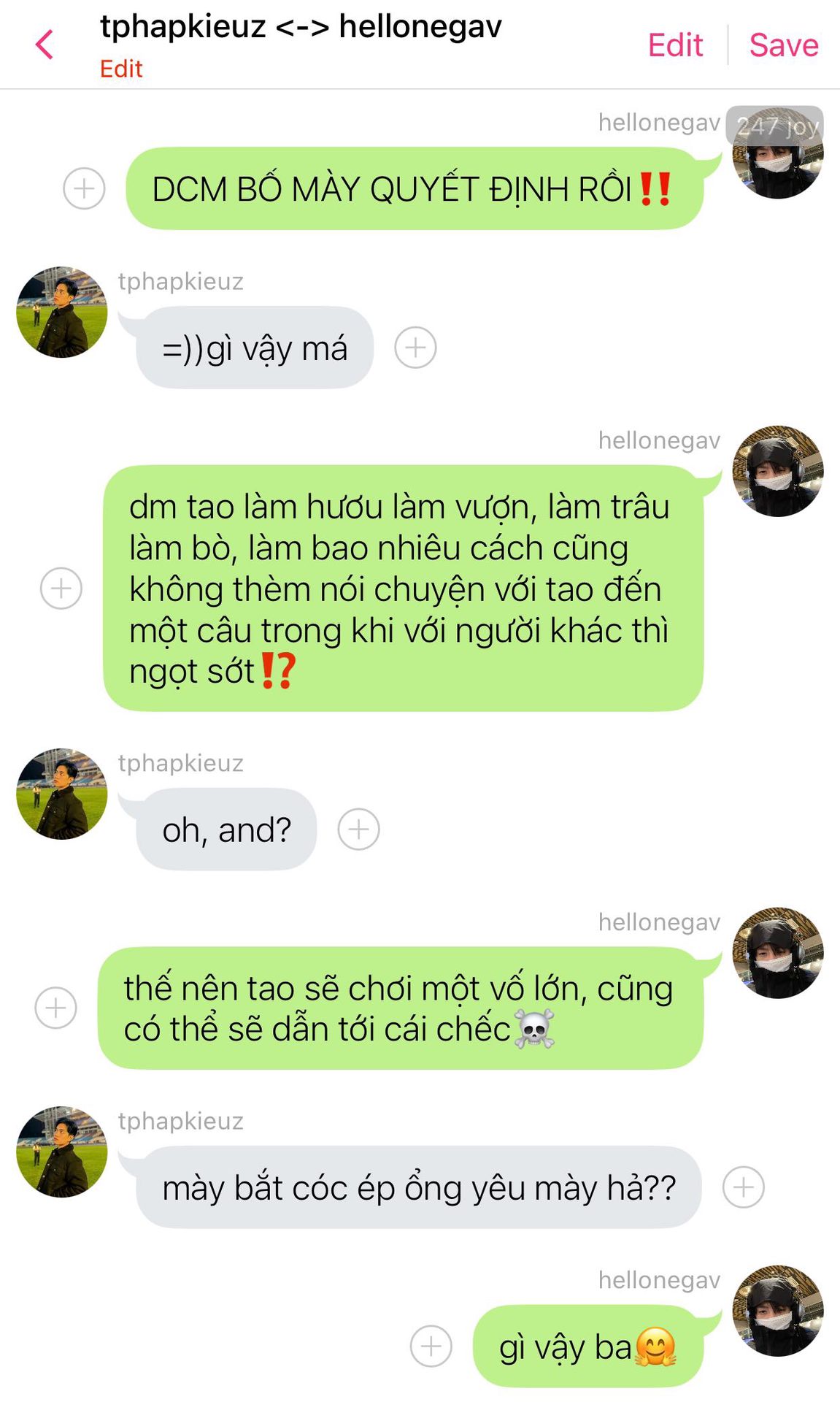Tap the conversation title 'tphapkieuz <-> hellonegav'
The image size is (840, 1402).
[x=301, y=27]
